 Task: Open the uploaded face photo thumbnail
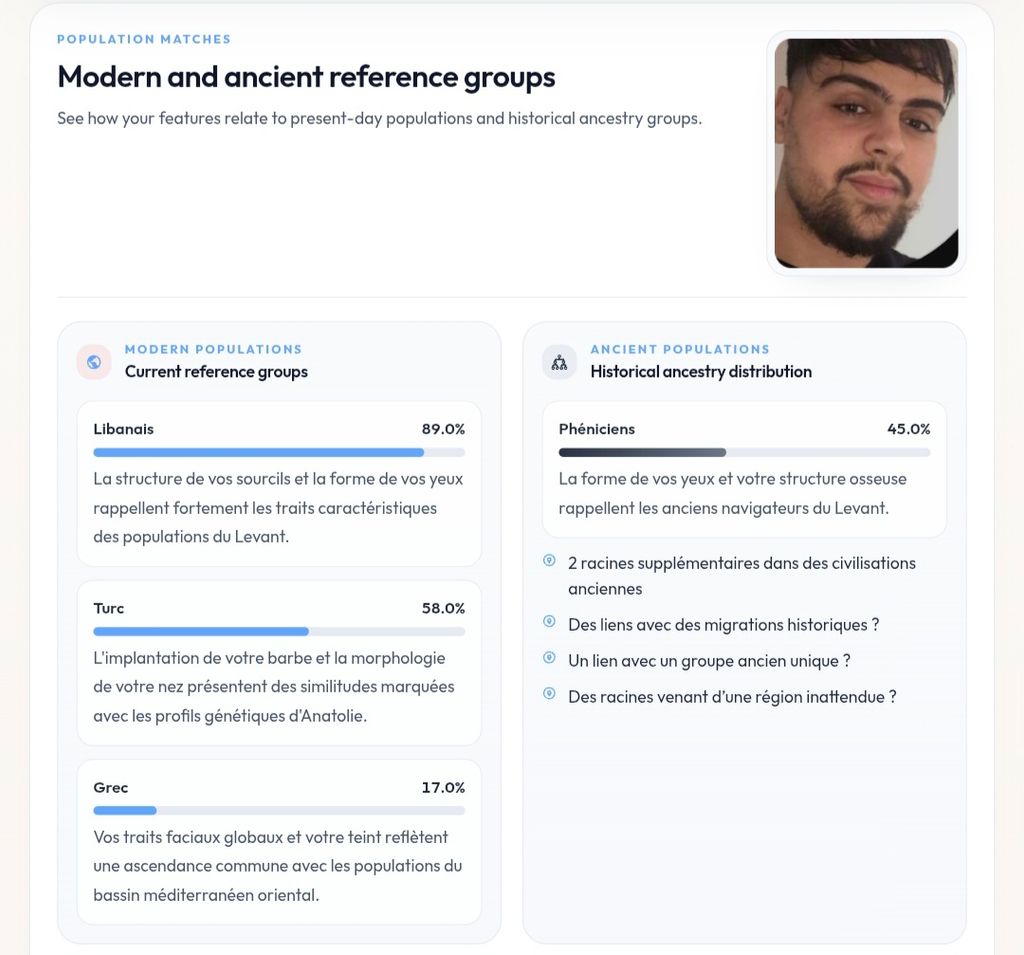pyautogui.click(x=866, y=153)
